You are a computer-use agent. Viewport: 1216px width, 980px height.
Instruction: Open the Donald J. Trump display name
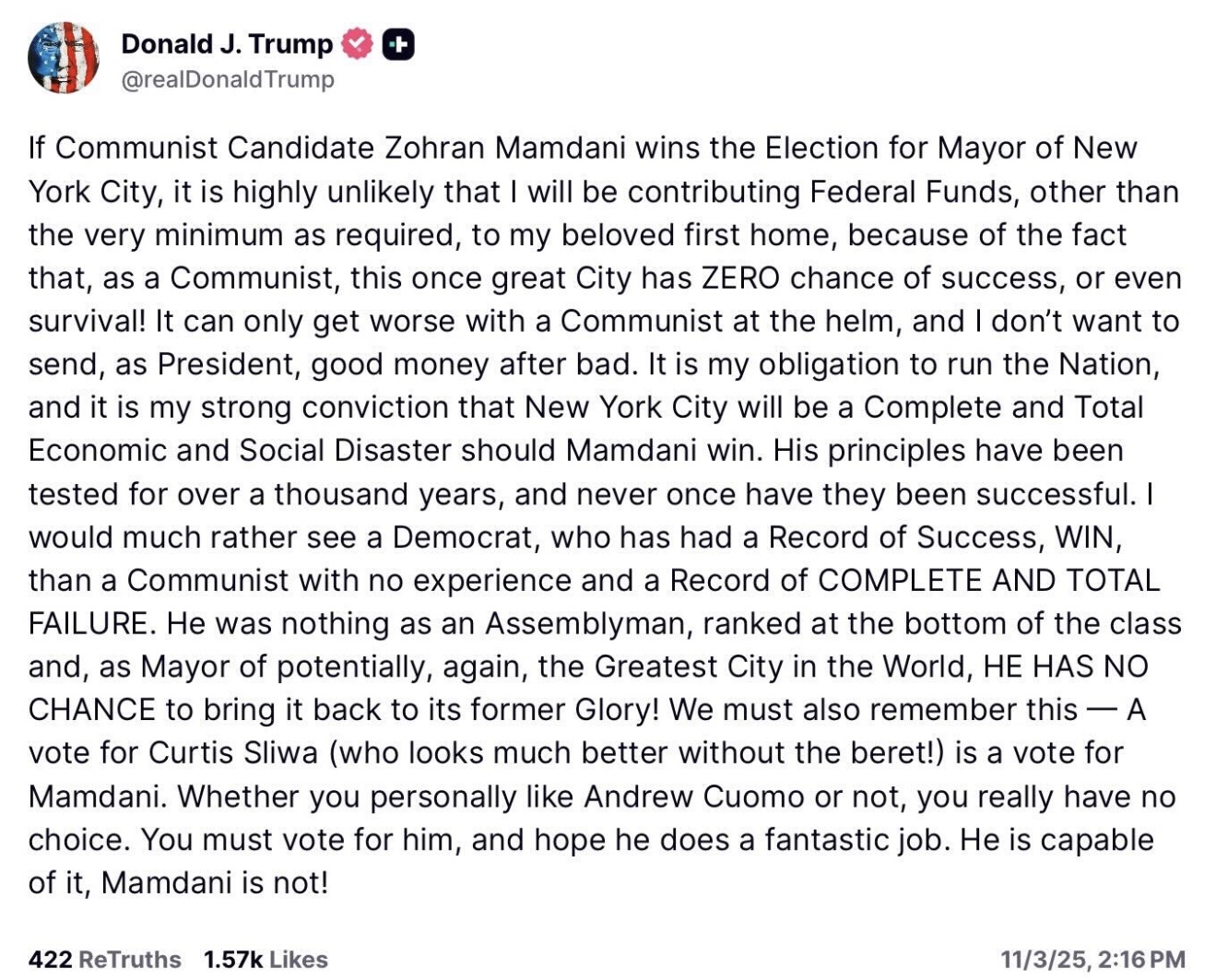click(x=227, y=43)
